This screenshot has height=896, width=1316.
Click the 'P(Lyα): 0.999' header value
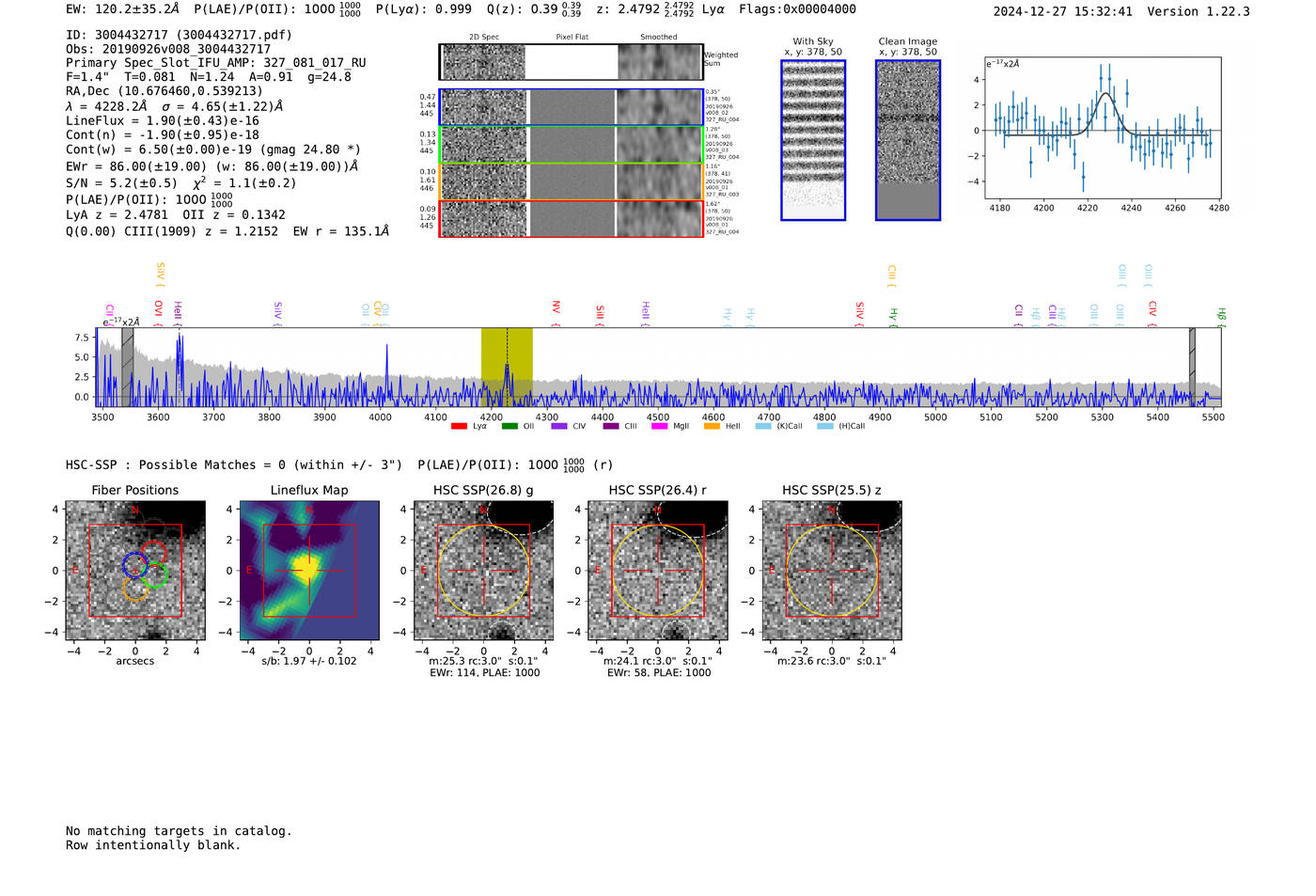[x=424, y=8]
